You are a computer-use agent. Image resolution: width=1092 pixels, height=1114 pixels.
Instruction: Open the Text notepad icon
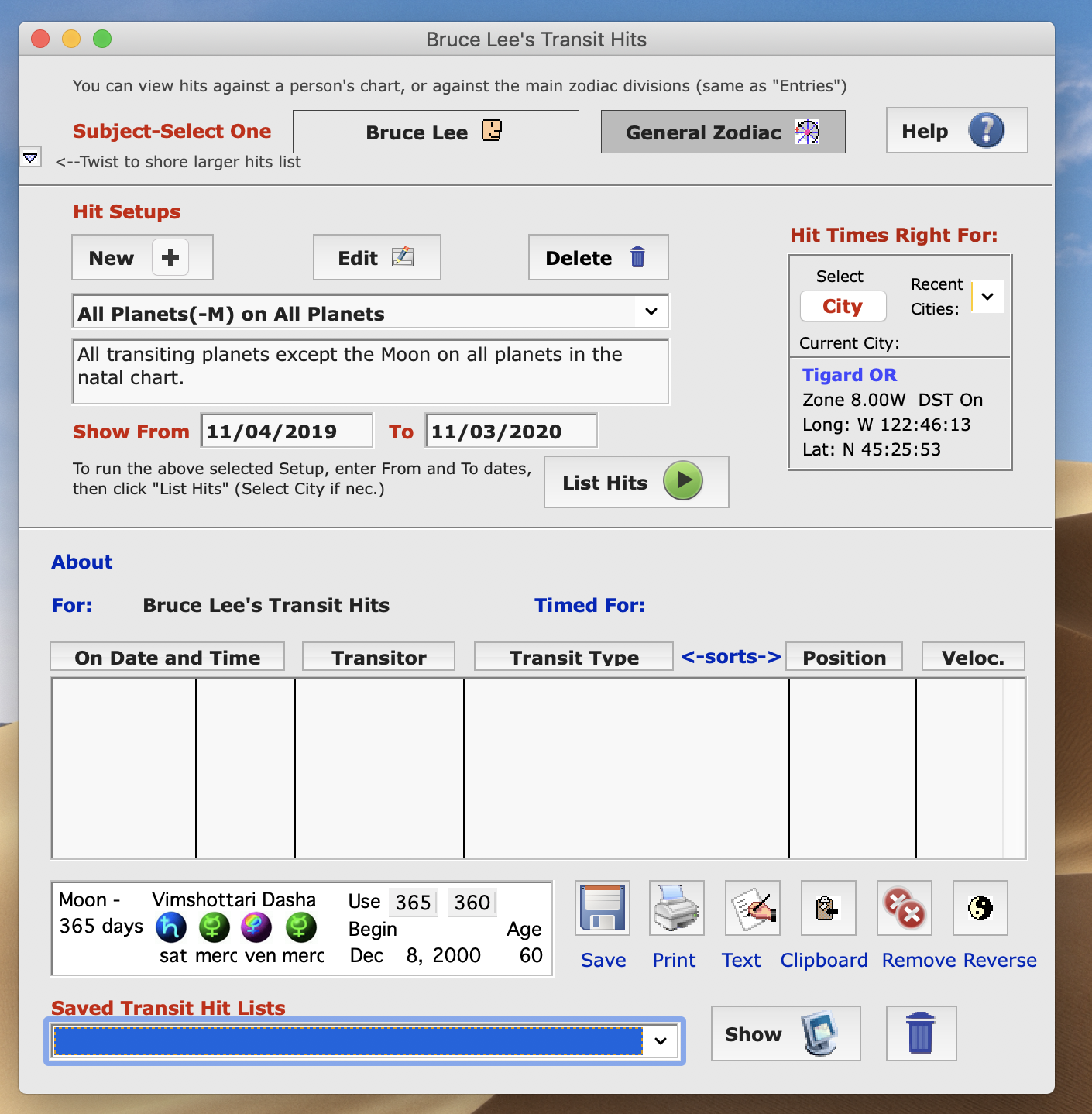pyautogui.click(x=752, y=908)
